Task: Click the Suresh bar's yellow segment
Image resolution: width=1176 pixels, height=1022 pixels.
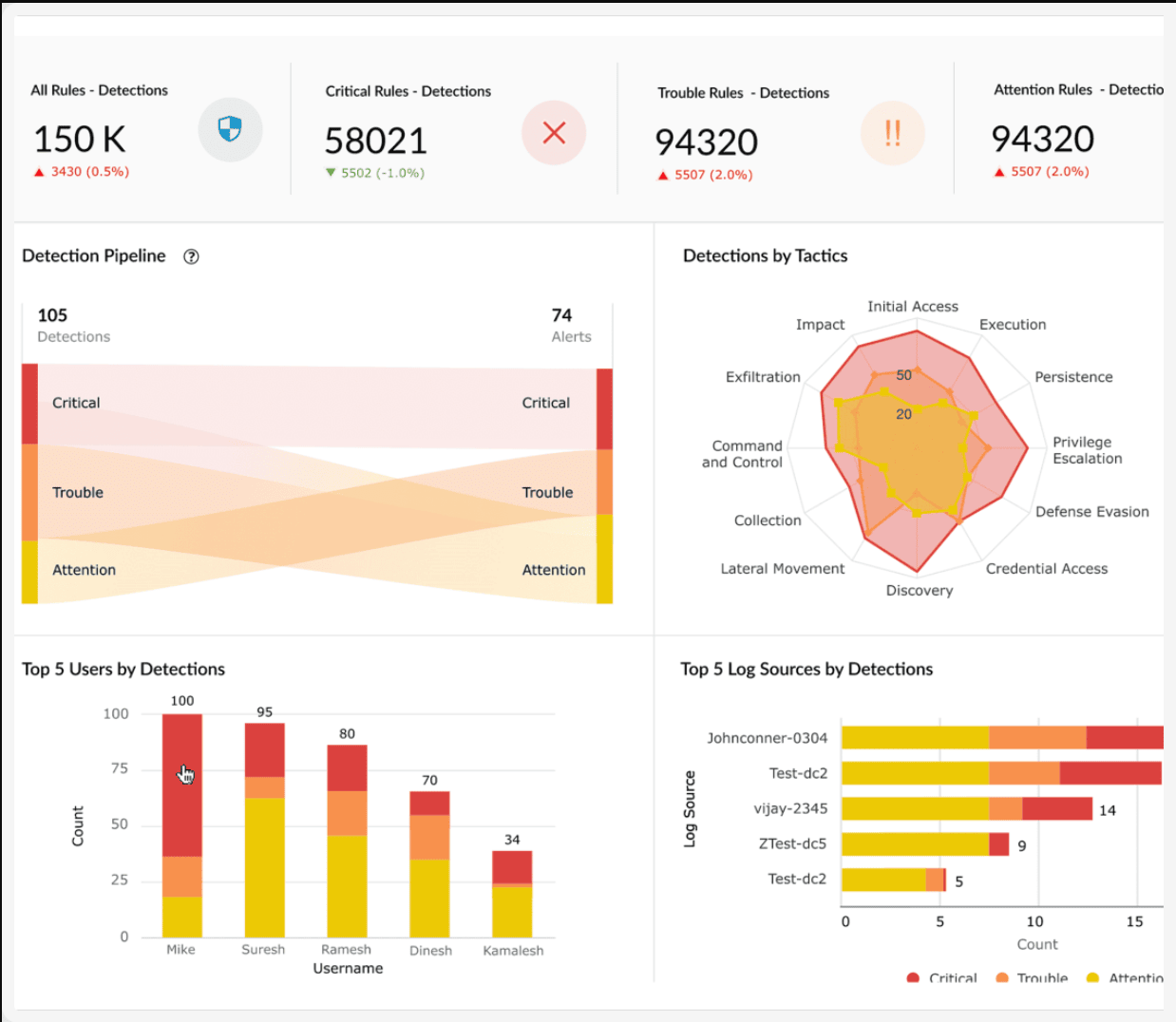Action: tap(264, 866)
